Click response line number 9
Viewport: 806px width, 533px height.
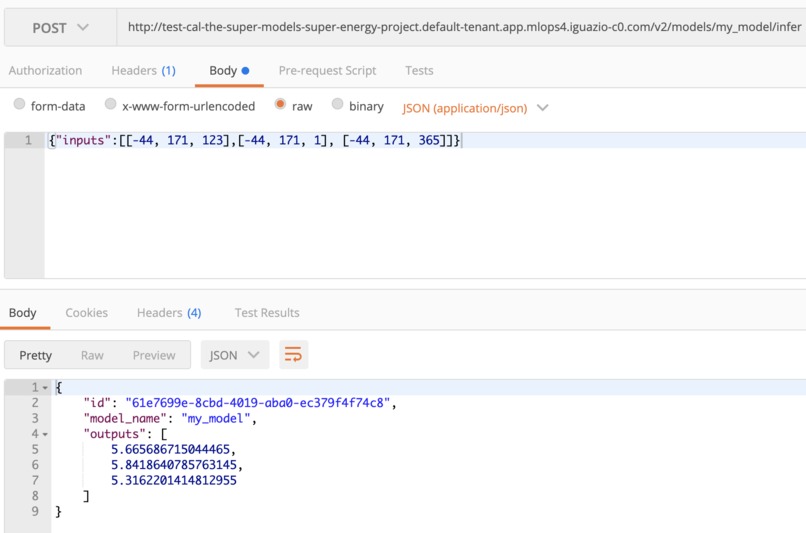click(x=35, y=511)
